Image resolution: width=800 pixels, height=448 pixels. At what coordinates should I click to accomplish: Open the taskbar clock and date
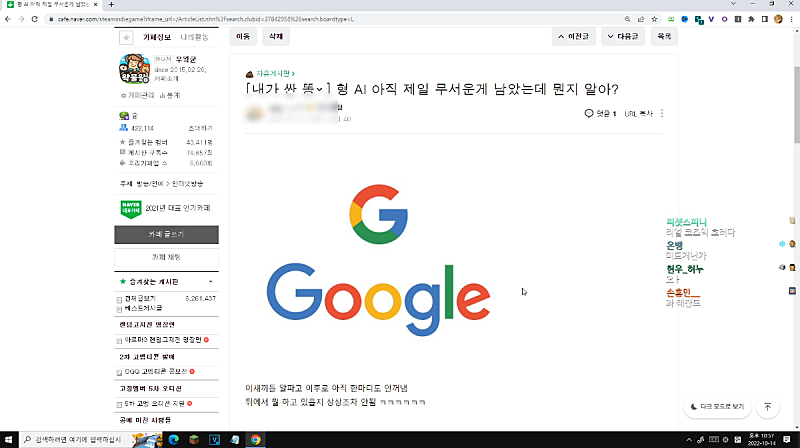coord(761,439)
